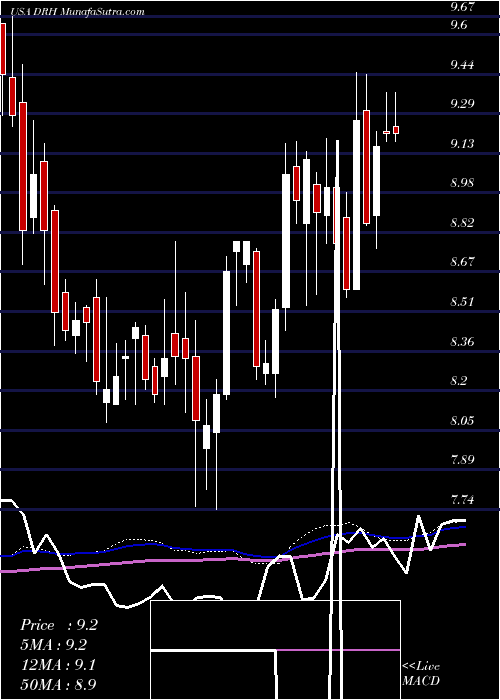Image resolution: width=500 pixels, height=700 pixels.
Task: Click the Price : 9.2 readout
Action: pyautogui.click(x=58, y=625)
